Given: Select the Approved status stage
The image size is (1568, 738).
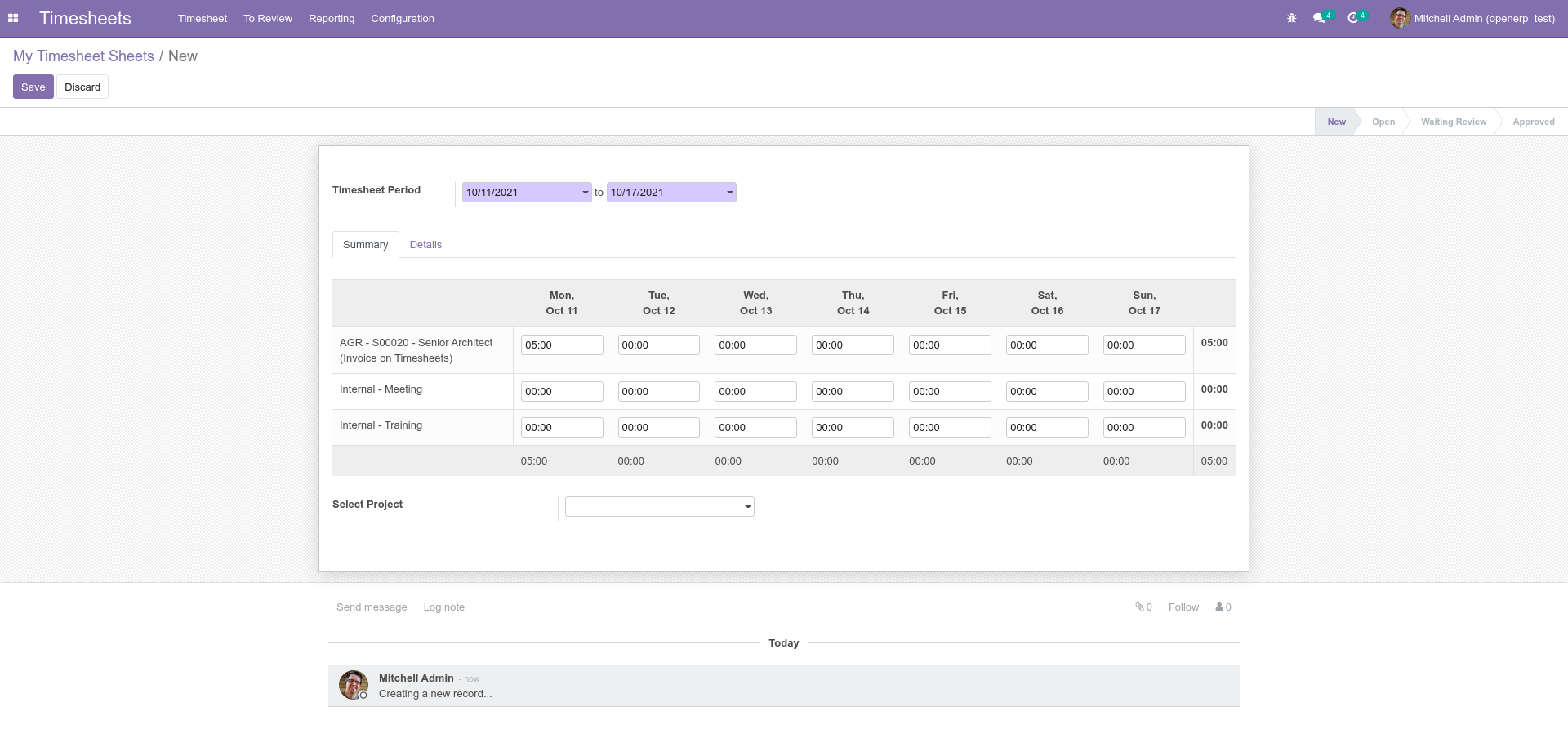Looking at the screenshot, I should [x=1534, y=122].
